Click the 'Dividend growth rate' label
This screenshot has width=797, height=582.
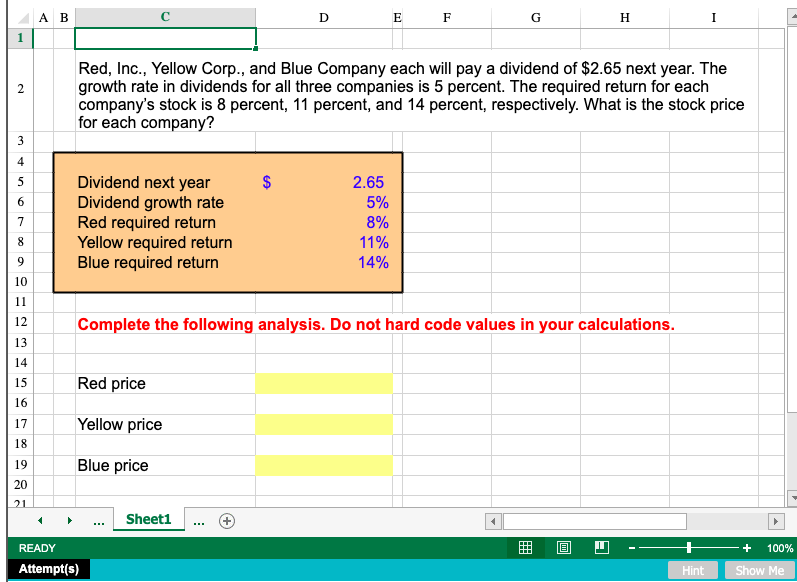pyautogui.click(x=150, y=202)
